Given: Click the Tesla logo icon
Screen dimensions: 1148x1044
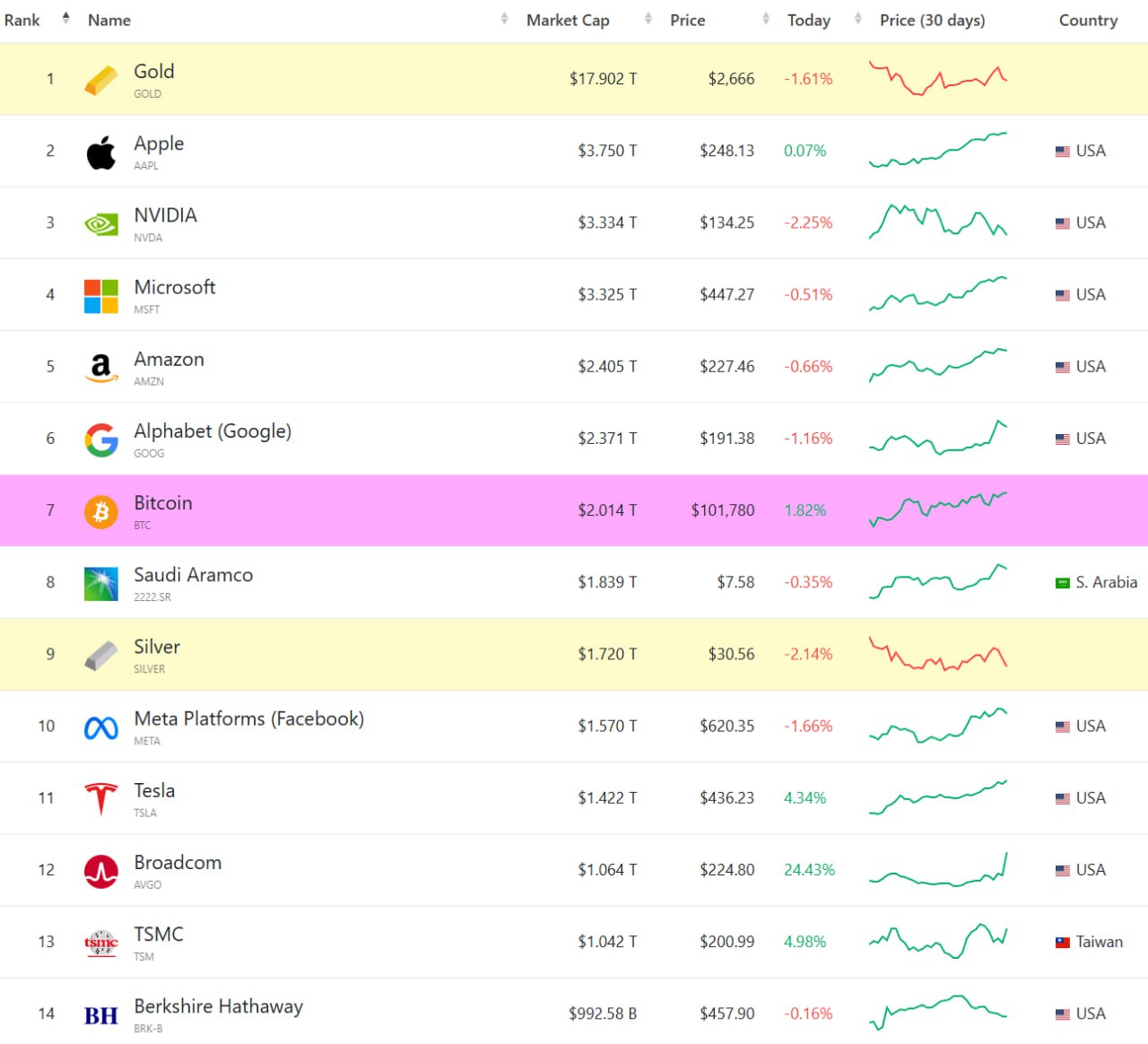Looking at the screenshot, I should coord(101,799).
